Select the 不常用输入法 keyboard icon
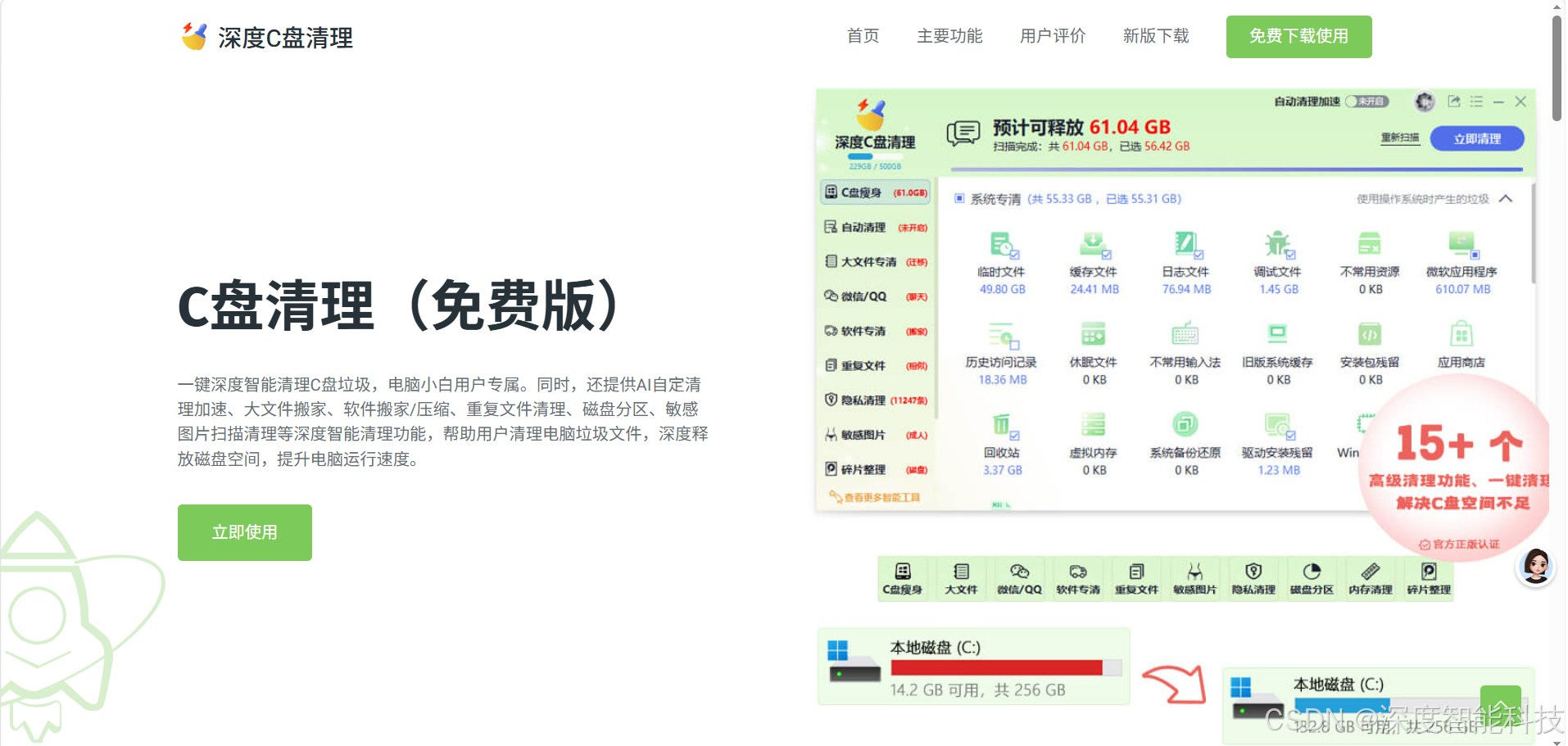 tap(1185, 334)
